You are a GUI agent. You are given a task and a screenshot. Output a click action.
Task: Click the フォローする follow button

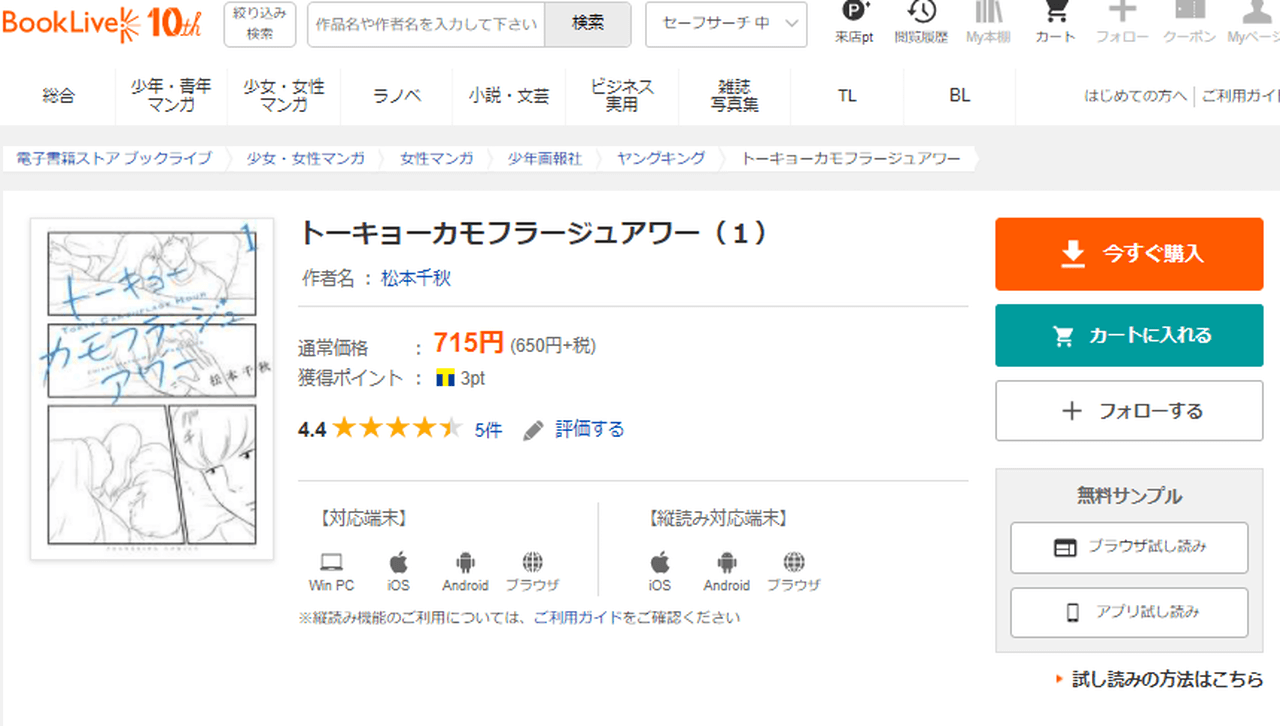(1129, 411)
